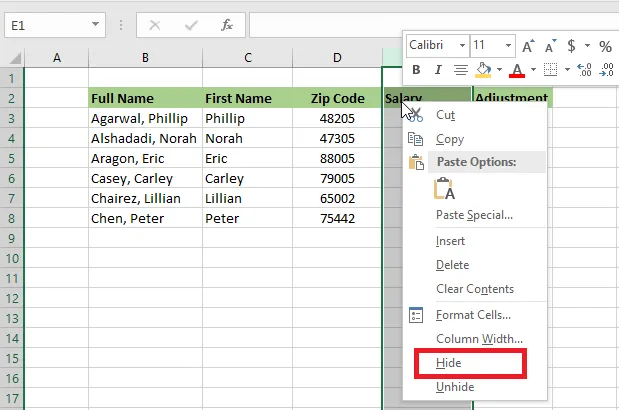Click cell Agarwal, Phillip
The image size is (619, 410).
[x=146, y=118]
